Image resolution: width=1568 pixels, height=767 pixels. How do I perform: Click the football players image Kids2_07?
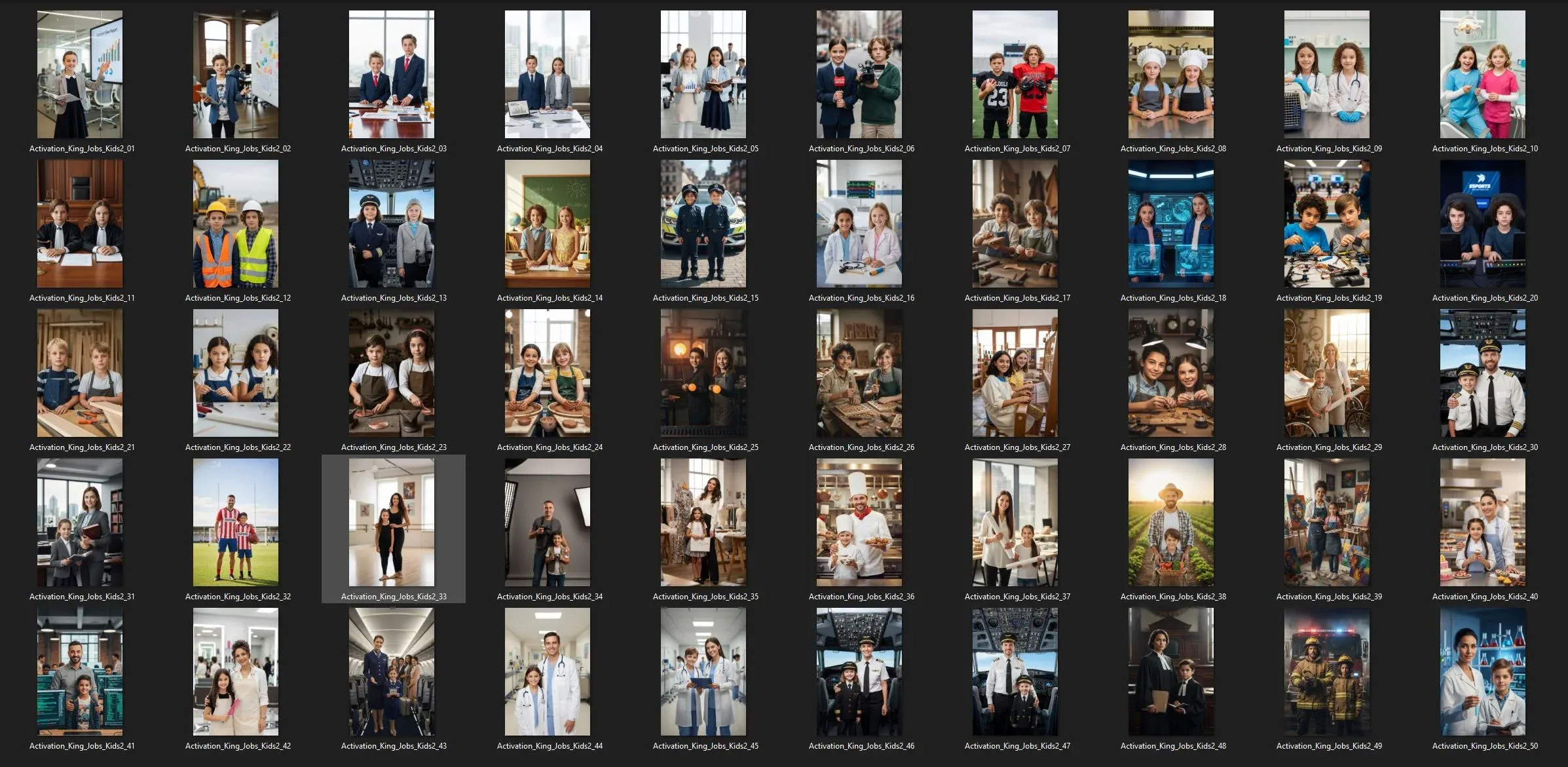1015,74
